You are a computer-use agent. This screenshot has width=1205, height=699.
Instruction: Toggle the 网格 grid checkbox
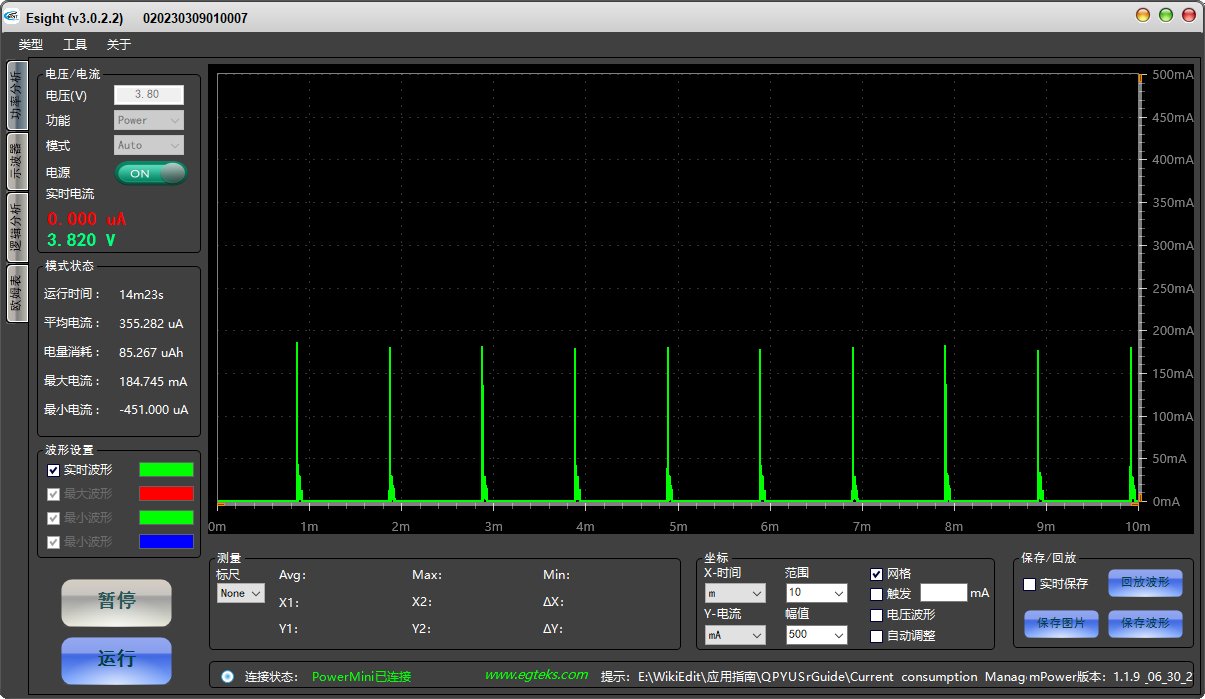(877, 574)
